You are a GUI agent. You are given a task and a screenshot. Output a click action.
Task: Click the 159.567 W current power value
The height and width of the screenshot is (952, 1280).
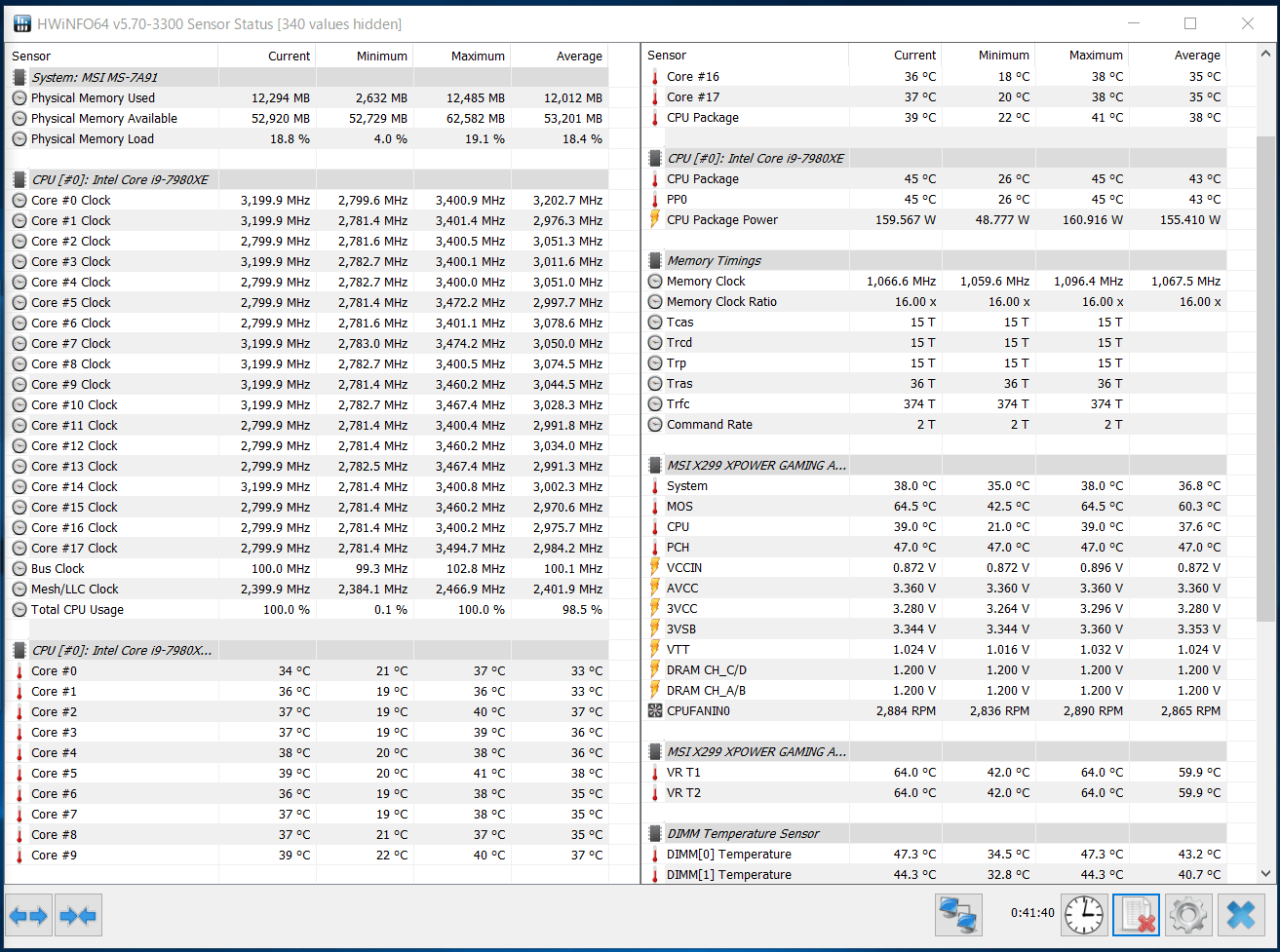point(906,219)
